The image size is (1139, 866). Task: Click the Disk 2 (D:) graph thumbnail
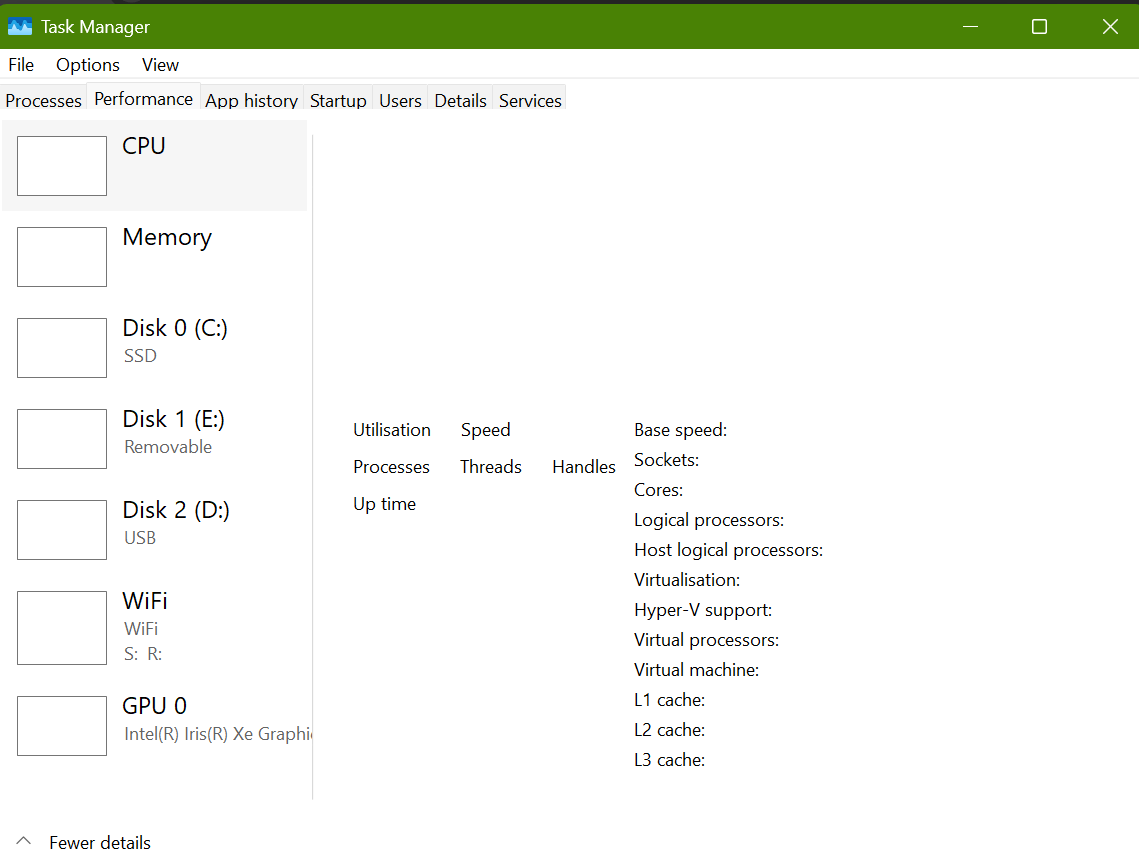pyautogui.click(x=62, y=530)
